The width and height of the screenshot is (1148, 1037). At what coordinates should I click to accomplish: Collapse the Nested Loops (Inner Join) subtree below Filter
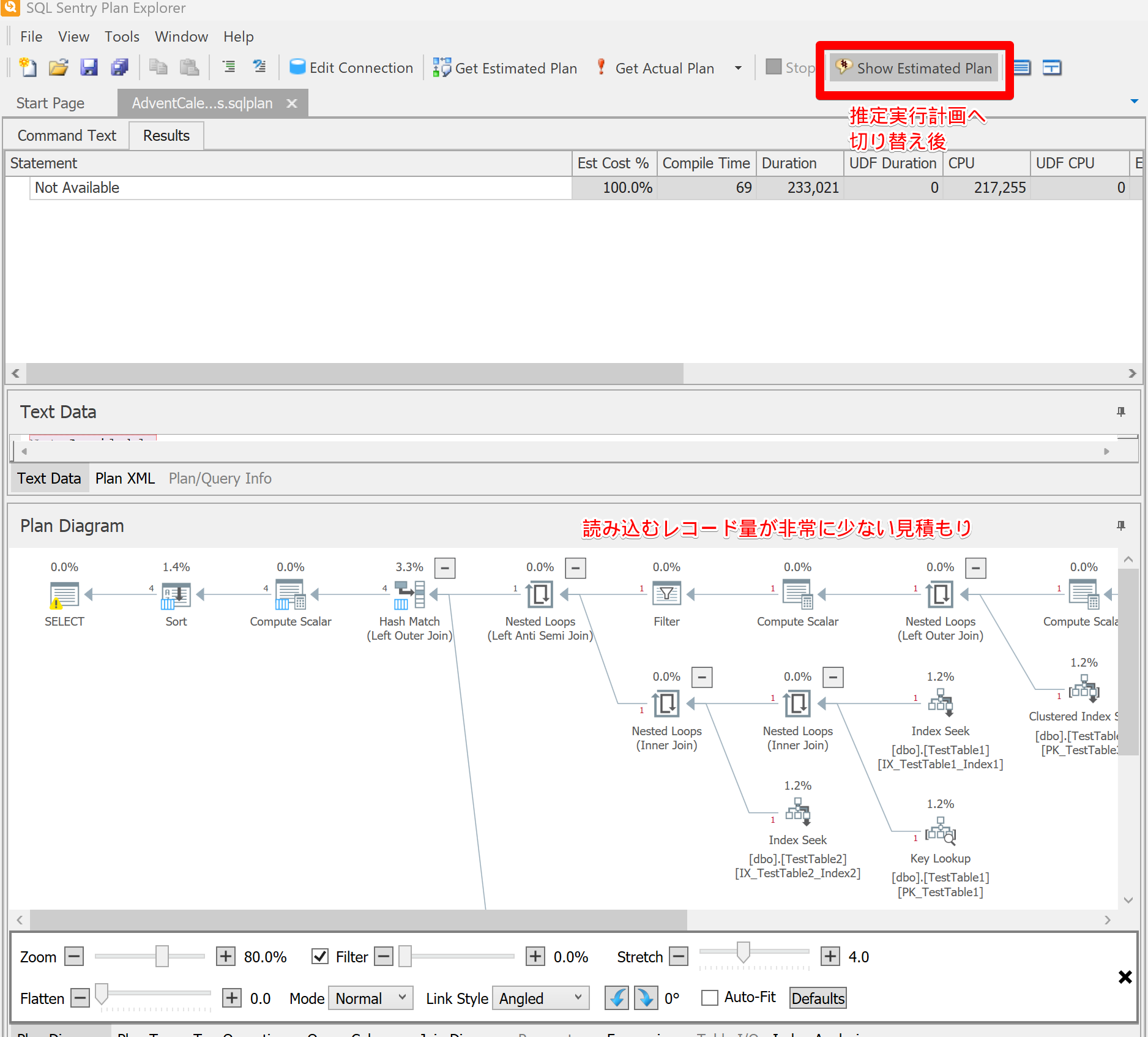pyautogui.click(x=702, y=678)
